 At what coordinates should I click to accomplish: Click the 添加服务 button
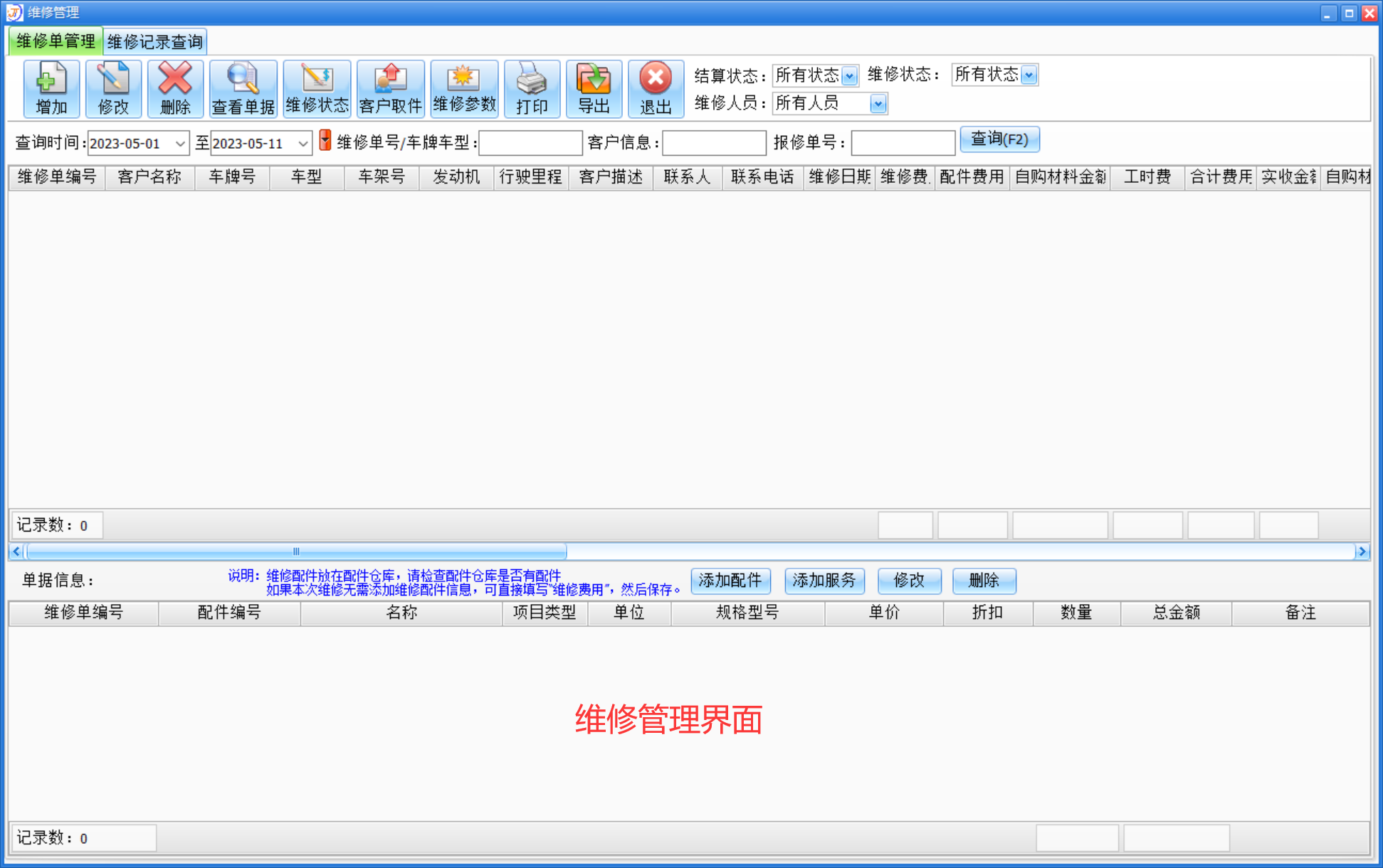tap(824, 581)
